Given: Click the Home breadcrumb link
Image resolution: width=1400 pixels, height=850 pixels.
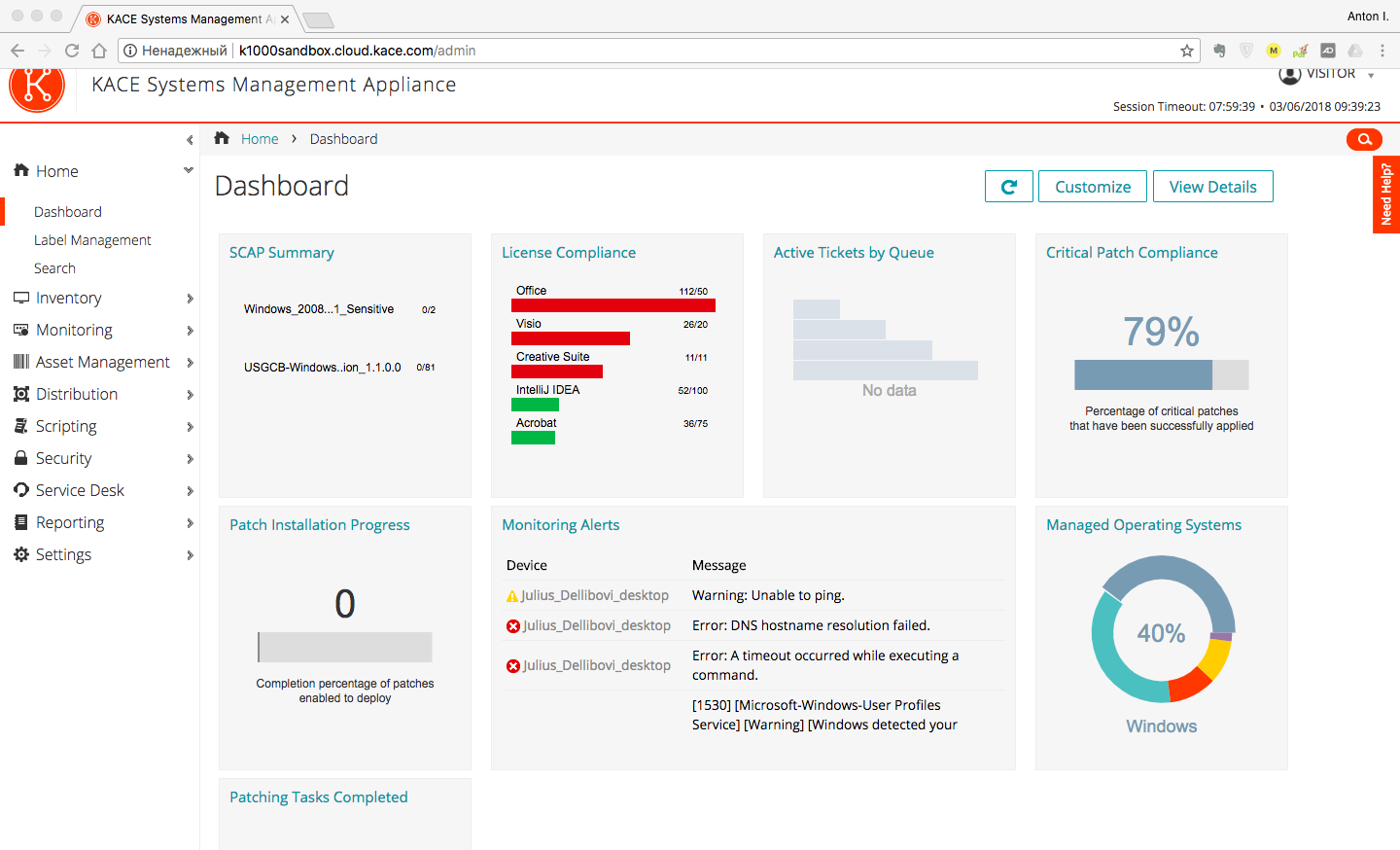Looking at the screenshot, I should click(x=260, y=139).
